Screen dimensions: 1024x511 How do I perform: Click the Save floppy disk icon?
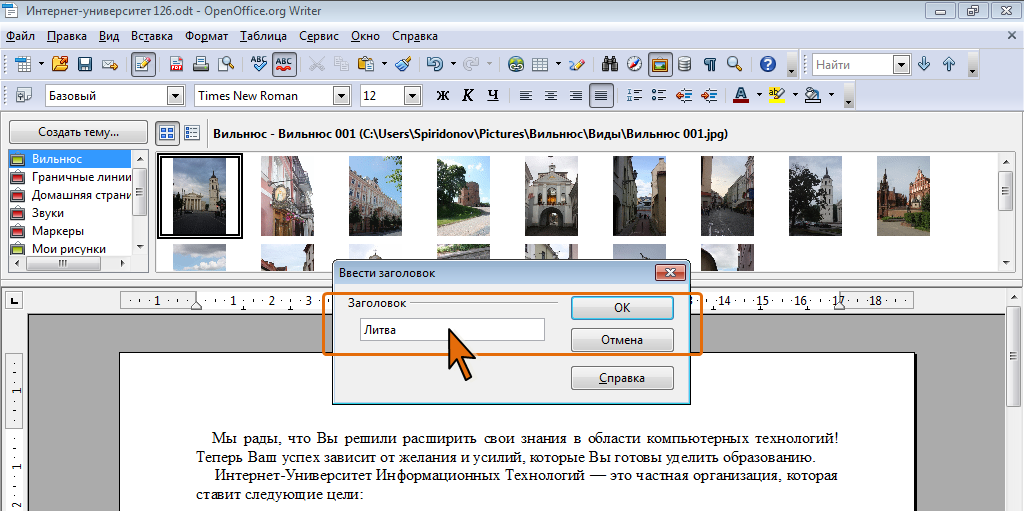tap(85, 64)
